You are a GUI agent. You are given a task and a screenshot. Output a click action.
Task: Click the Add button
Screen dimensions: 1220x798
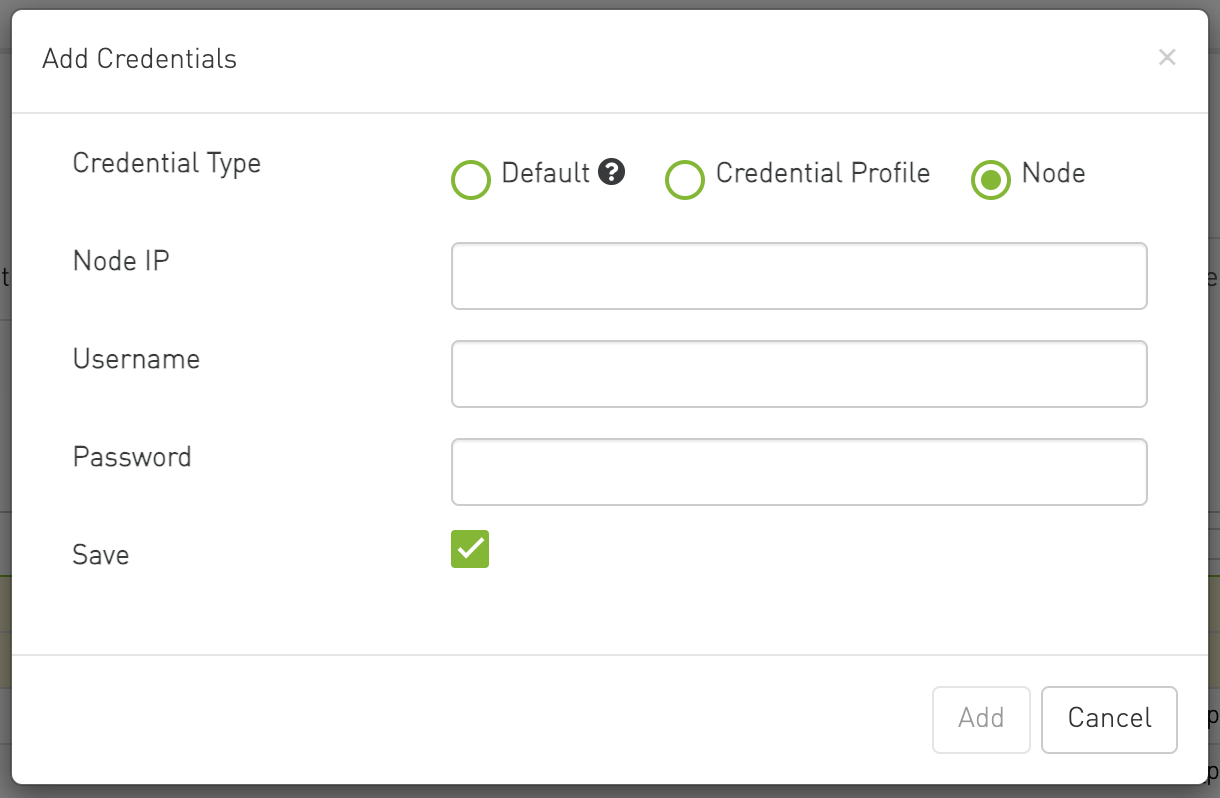click(x=981, y=719)
